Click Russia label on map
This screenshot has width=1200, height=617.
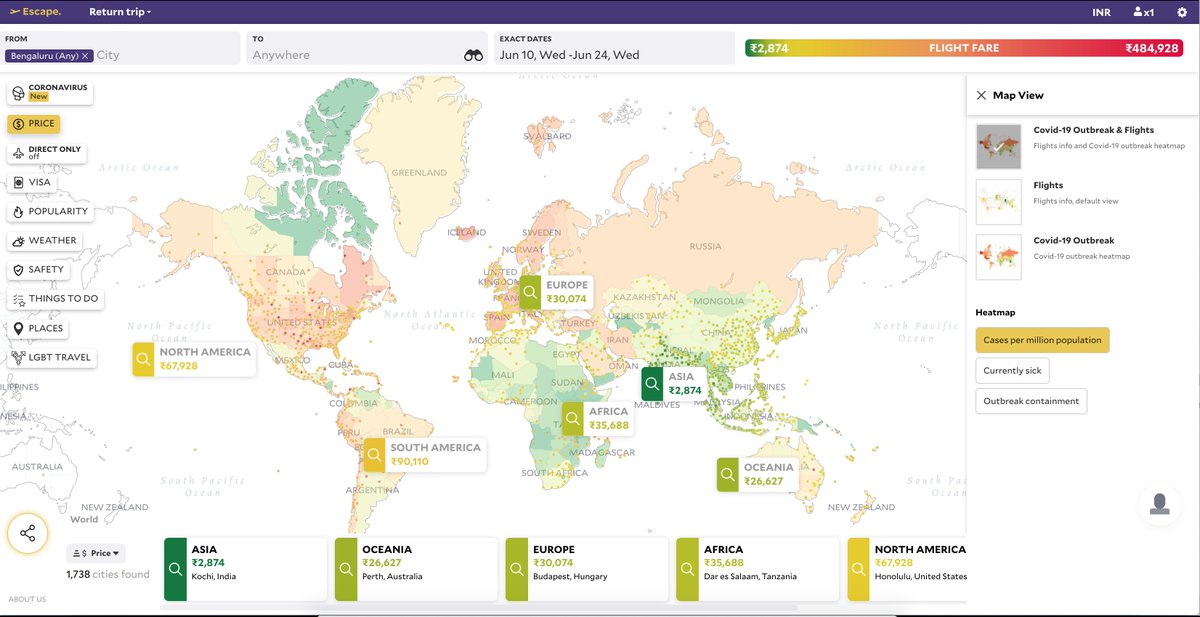[705, 246]
